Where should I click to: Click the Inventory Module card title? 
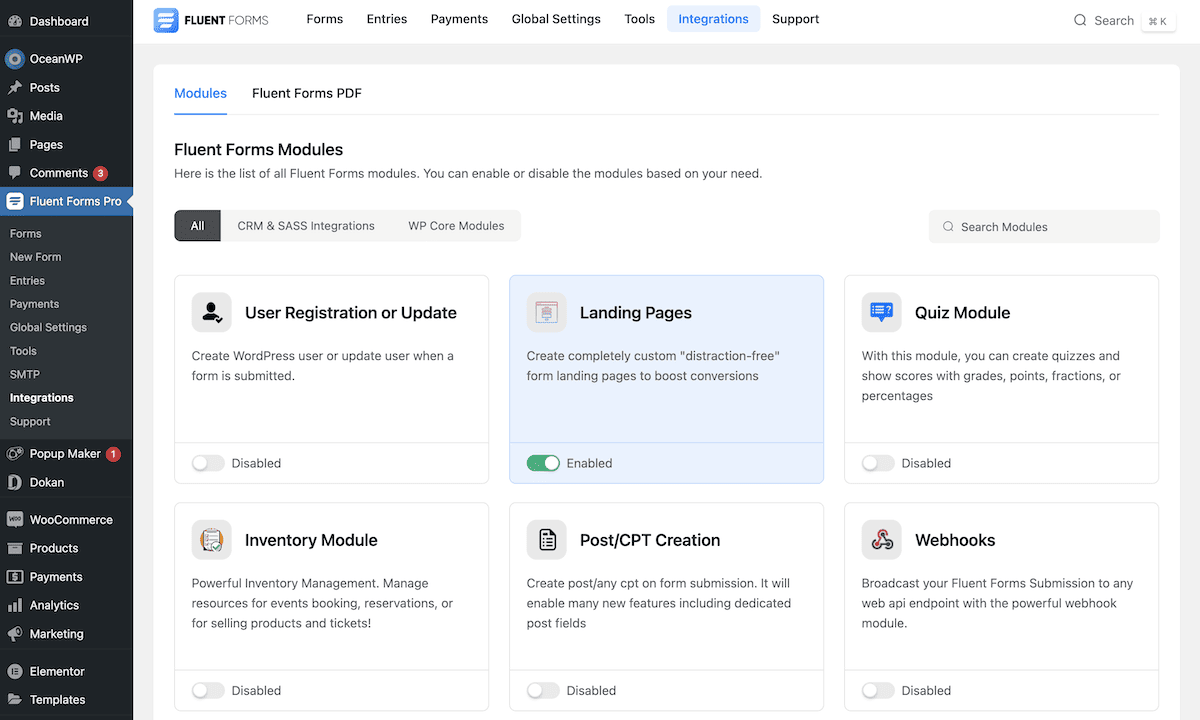311,540
